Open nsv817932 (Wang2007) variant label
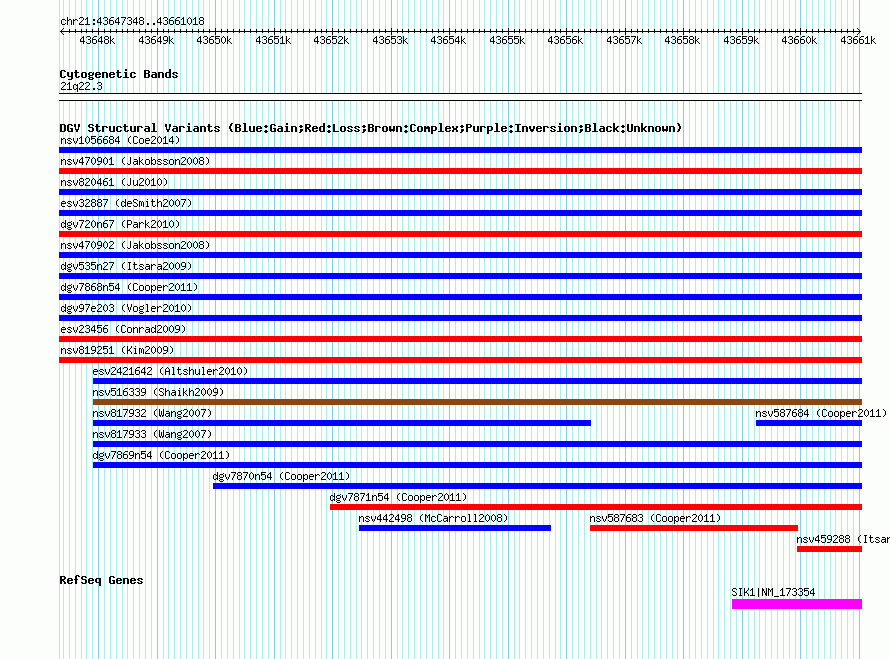The width and height of the screenshot is (890, 659). tap(152, 413)
